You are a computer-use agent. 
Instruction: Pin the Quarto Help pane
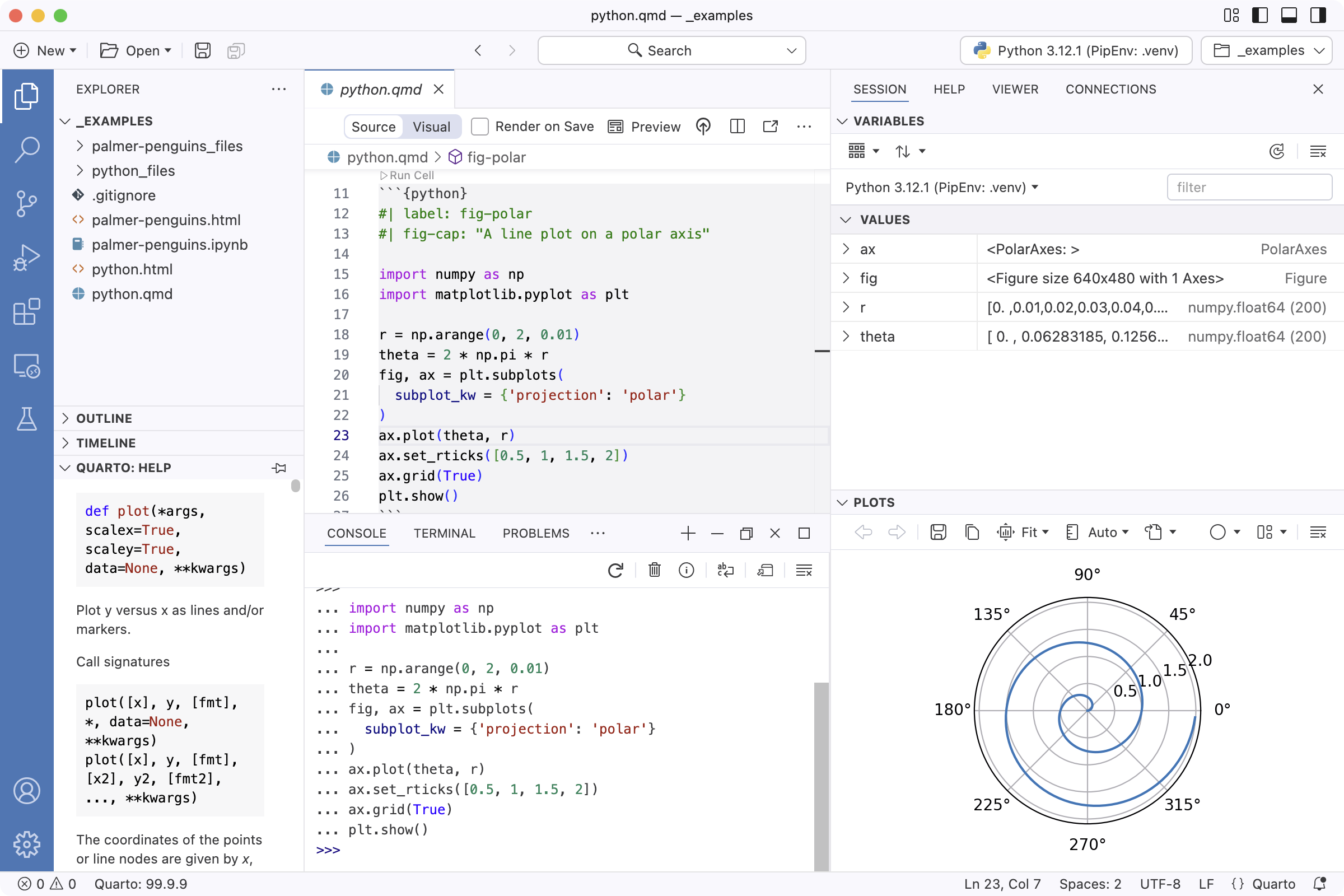[279, 468]
